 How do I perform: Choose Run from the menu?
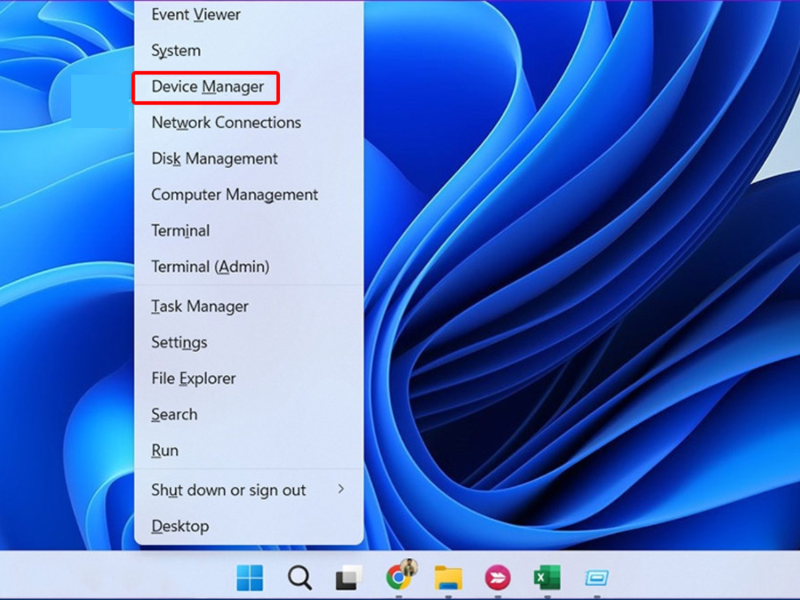pos(165,451)
